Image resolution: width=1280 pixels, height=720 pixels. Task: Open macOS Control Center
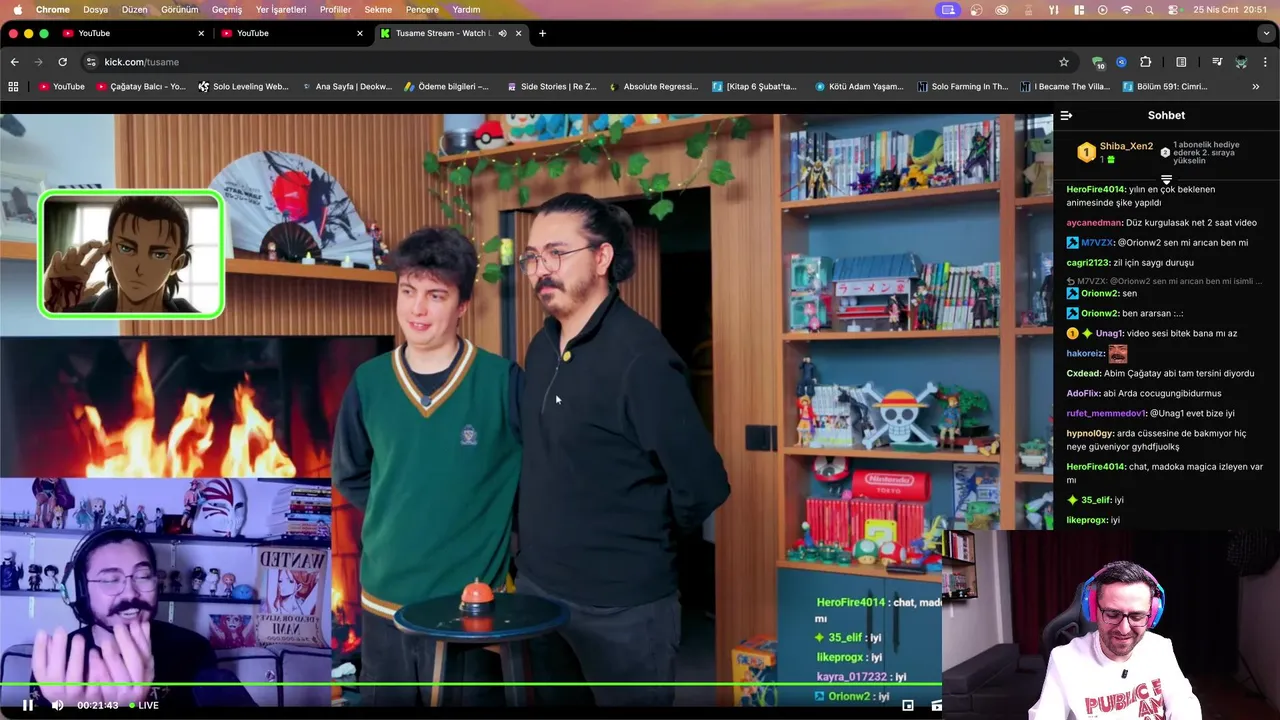click(1174, 10)
